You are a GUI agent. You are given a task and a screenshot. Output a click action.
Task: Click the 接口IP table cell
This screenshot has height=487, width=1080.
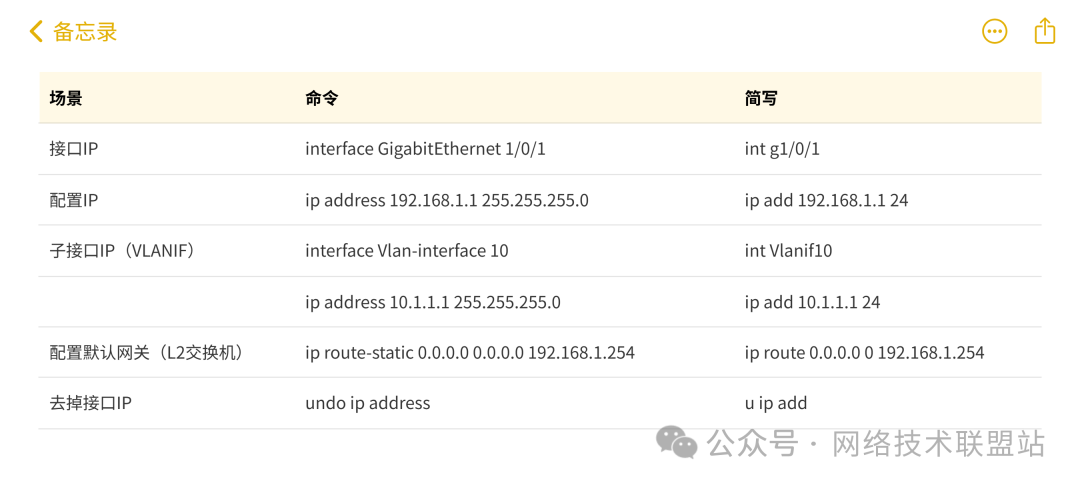click(74, 149)
